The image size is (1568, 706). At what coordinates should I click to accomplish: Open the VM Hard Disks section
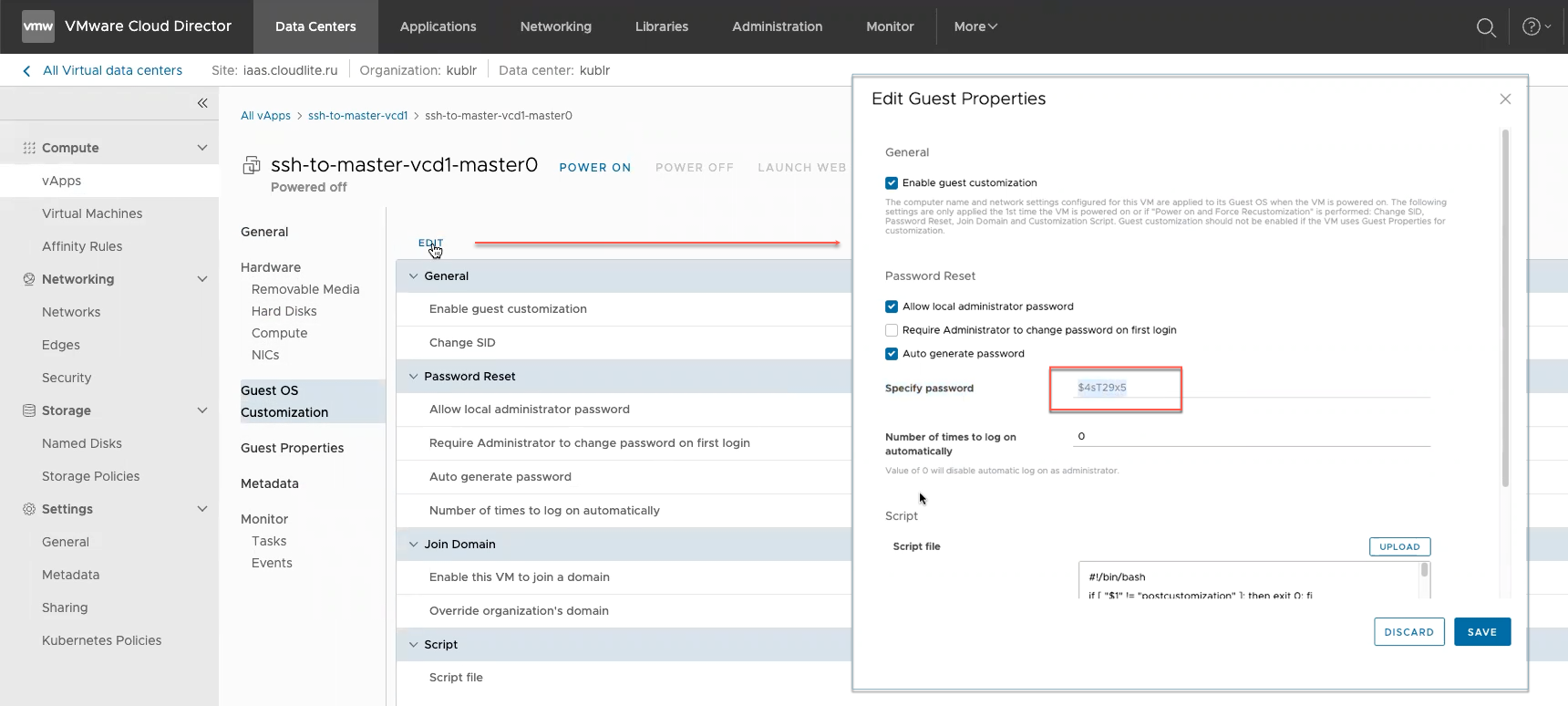(x=284, y=311)
